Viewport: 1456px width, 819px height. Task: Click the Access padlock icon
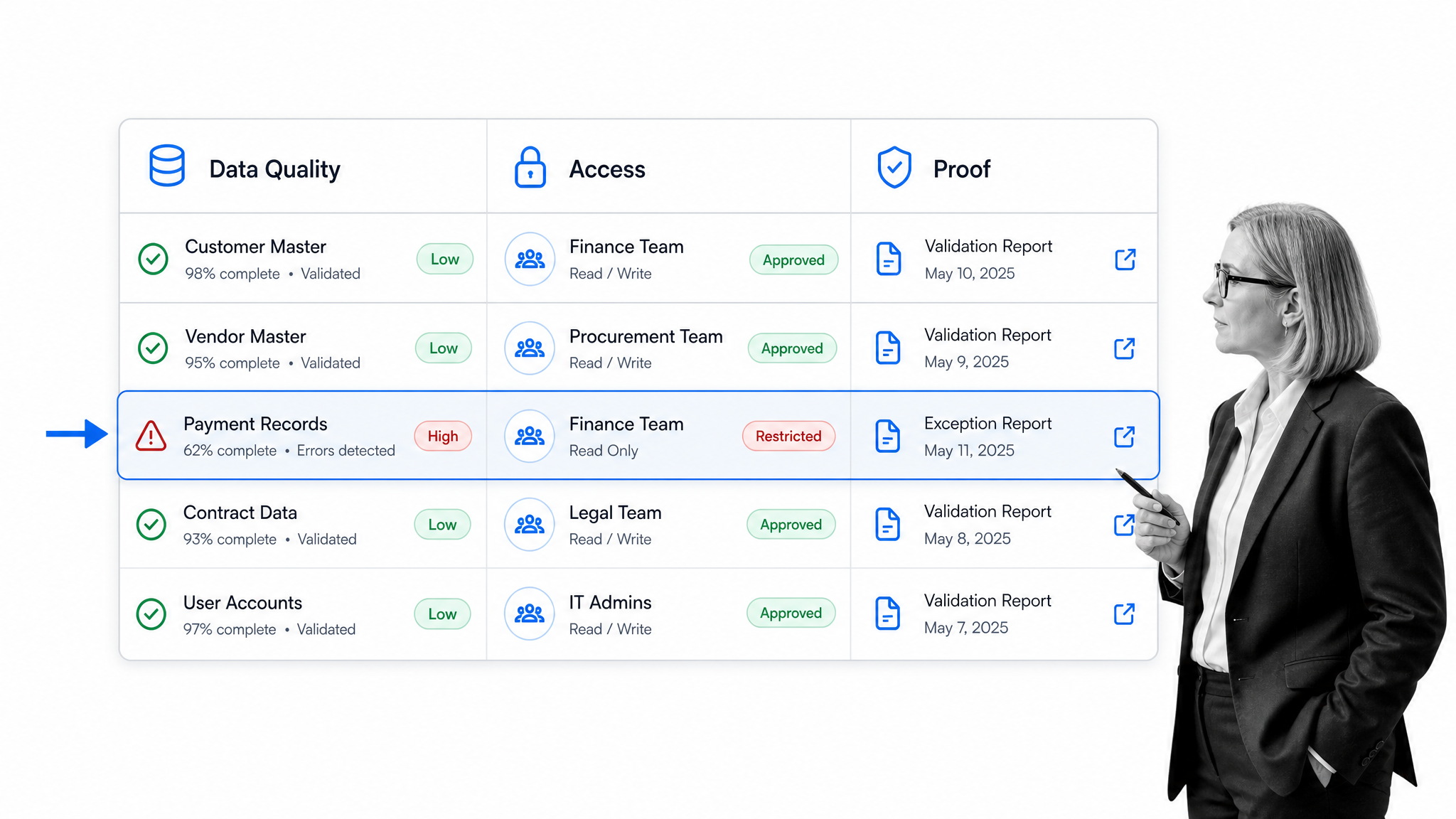pos(530,168)
